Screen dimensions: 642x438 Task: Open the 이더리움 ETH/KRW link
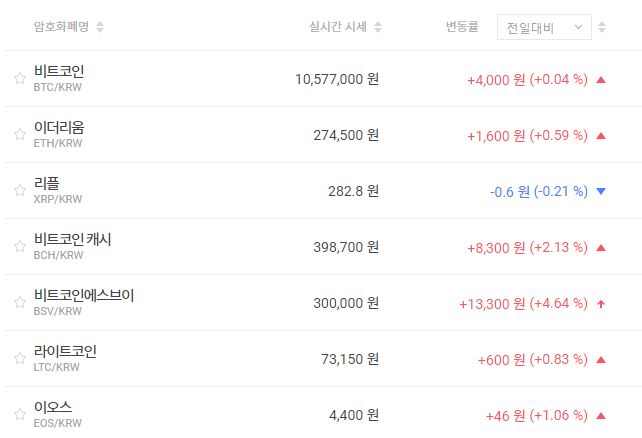[59, 134]
